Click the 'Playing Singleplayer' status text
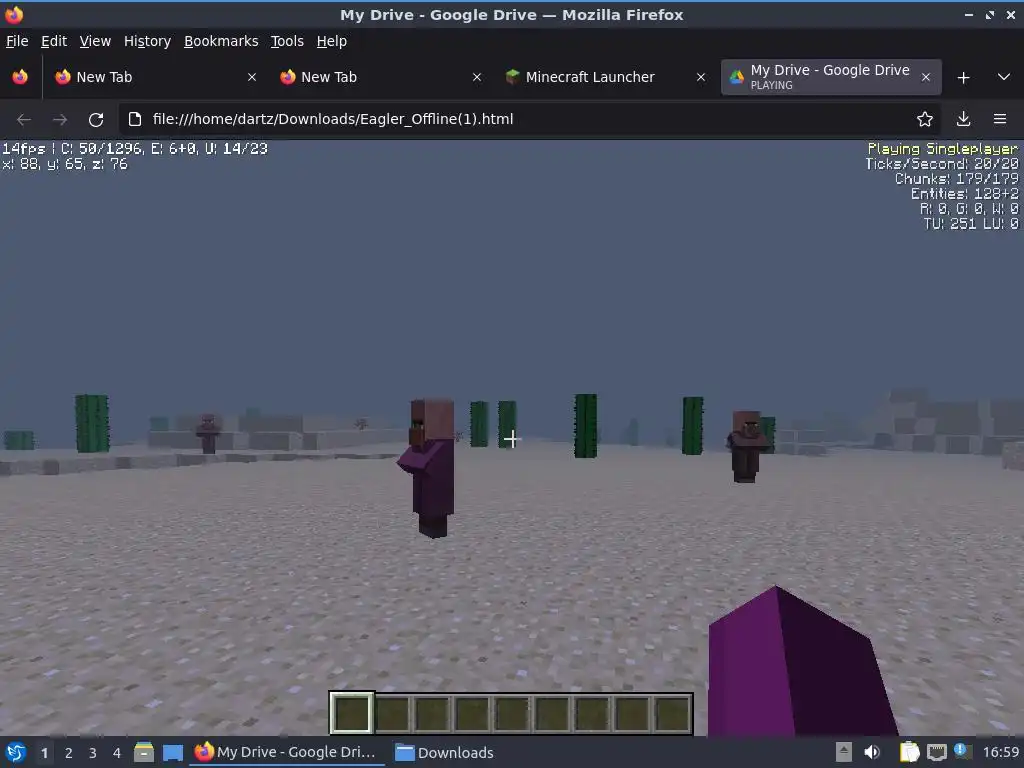This screenshot has height=768, width=1024. 942,149
